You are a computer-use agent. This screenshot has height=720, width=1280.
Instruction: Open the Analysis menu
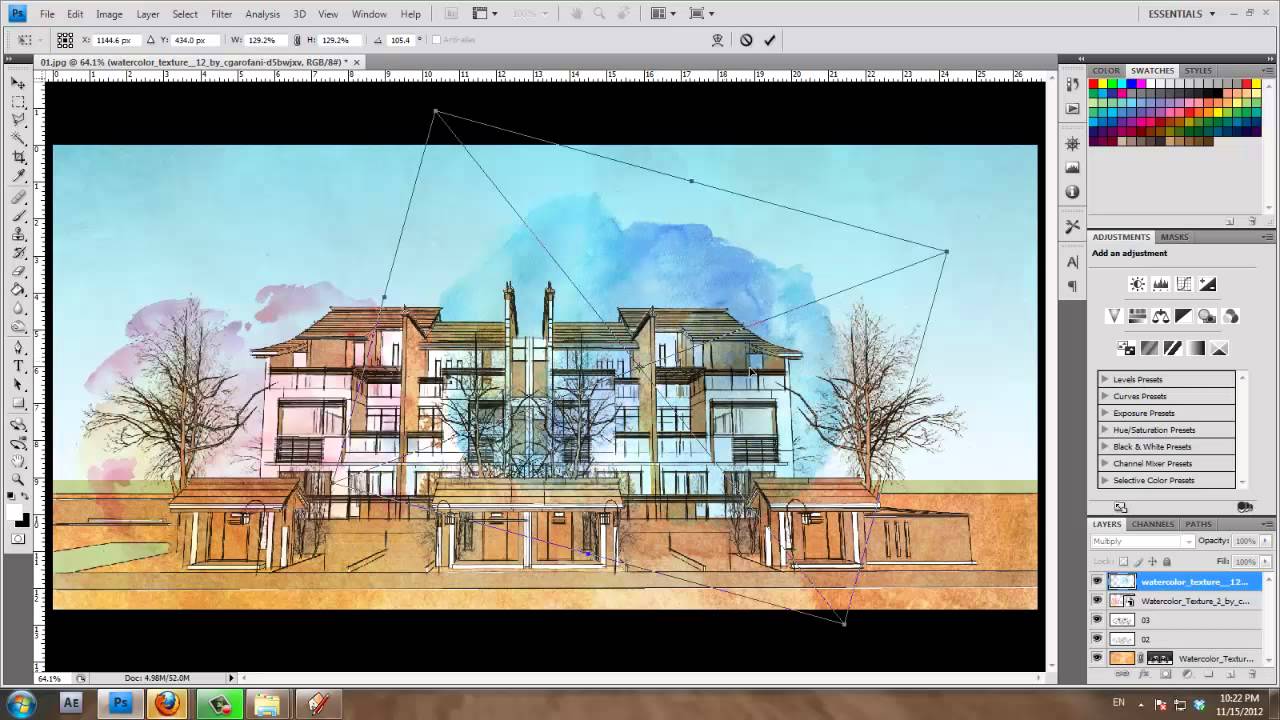click(x=262, y=14)
